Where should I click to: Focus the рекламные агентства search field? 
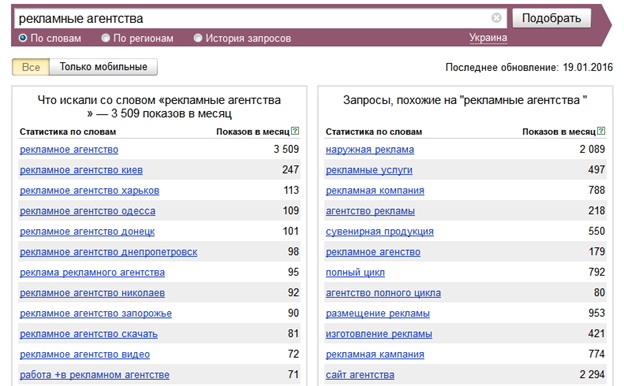click(255, 19)
